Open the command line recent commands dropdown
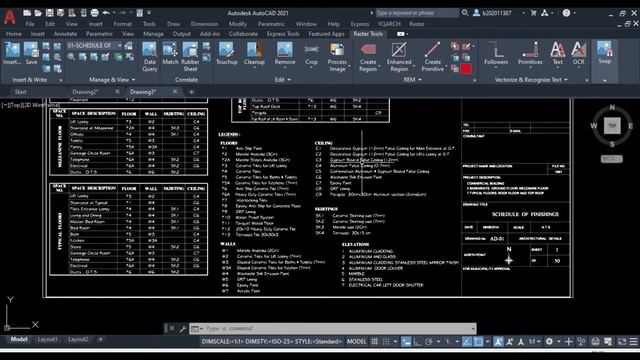The height and width of the screenshot is (360, 640). coord(473,329)
